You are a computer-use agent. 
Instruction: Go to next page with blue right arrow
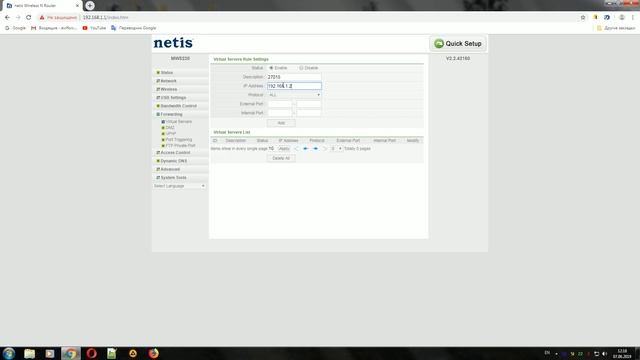[x=316, y=149]
